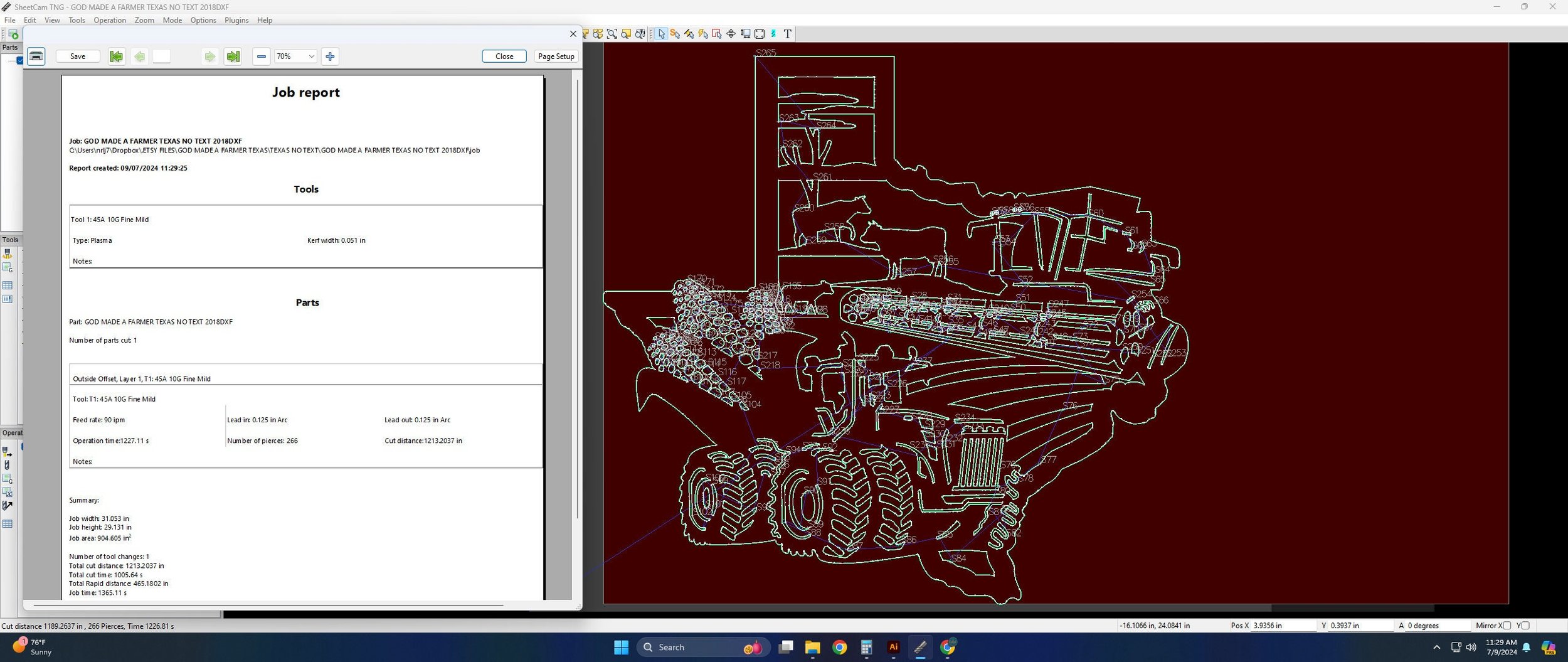Go to first page of the report
The height and width of the screenshot is (662, 1568).
pos(116,56)
